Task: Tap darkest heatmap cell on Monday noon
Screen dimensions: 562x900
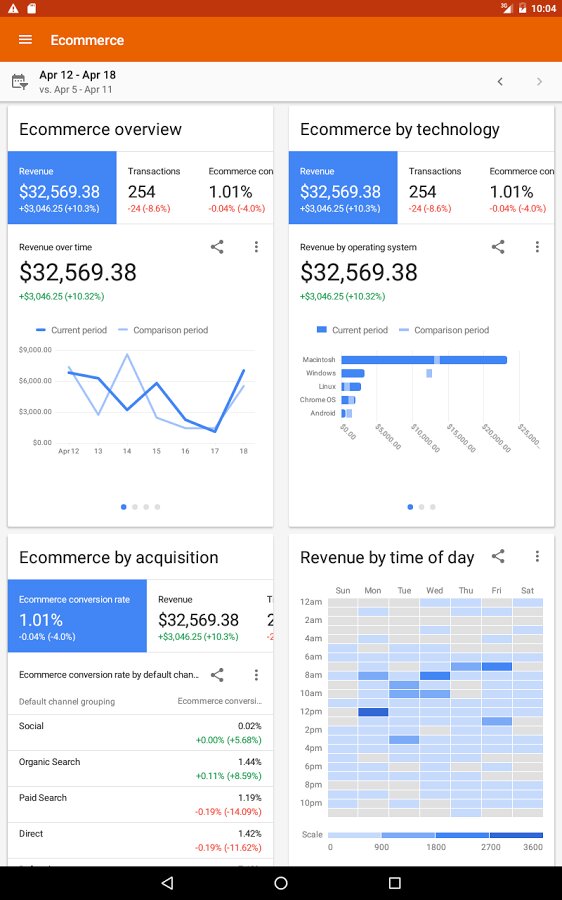Action: coord(373,712)
